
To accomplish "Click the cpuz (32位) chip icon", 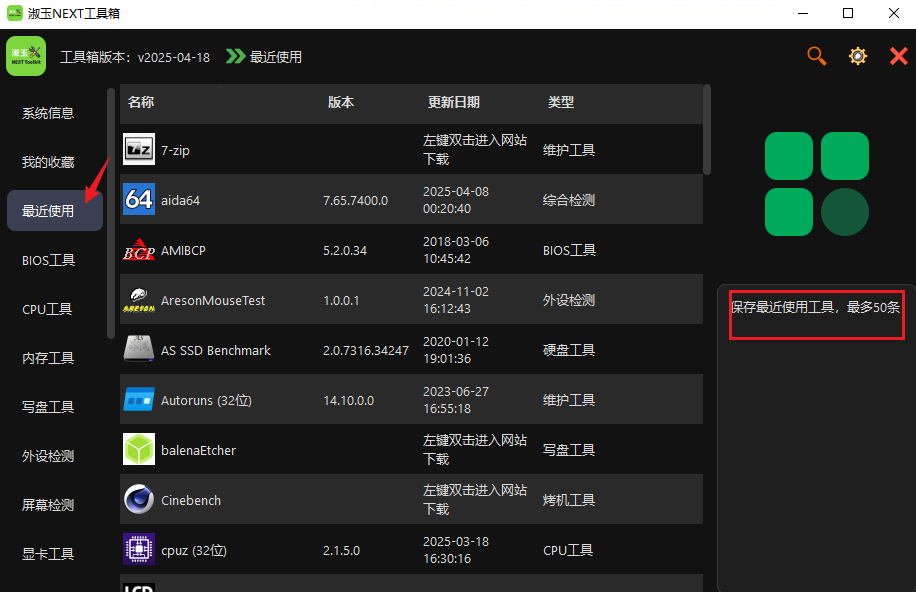I will click(139, 550).
